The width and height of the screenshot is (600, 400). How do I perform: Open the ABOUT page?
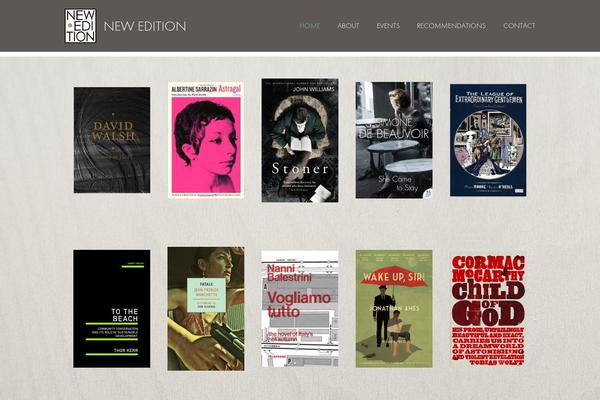(x=348, y=26)
